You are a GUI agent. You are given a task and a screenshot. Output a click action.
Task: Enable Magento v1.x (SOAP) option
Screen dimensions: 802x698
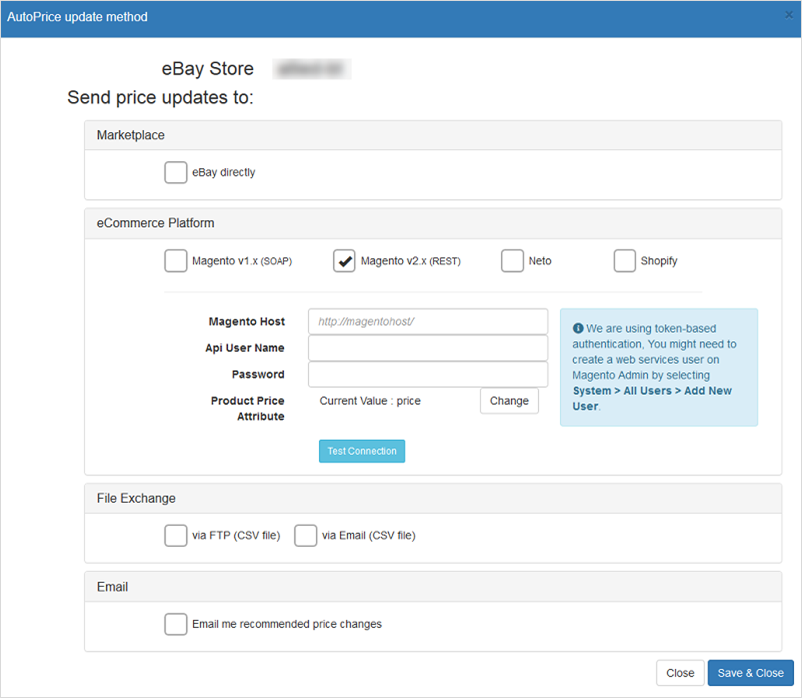(175, 261)
